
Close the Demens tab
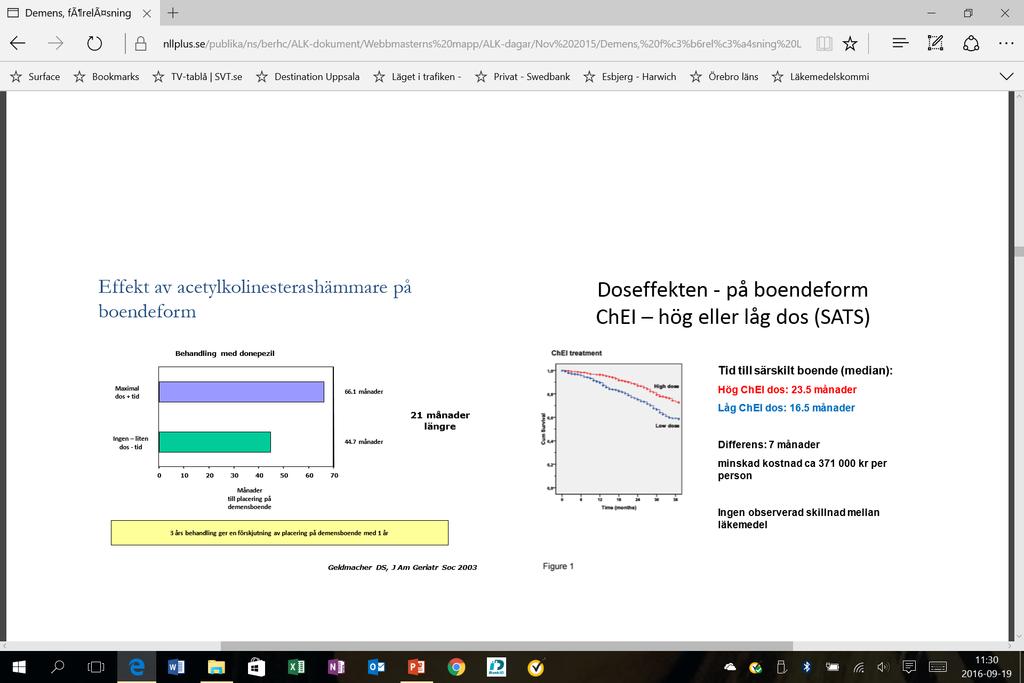click(147, 13)
